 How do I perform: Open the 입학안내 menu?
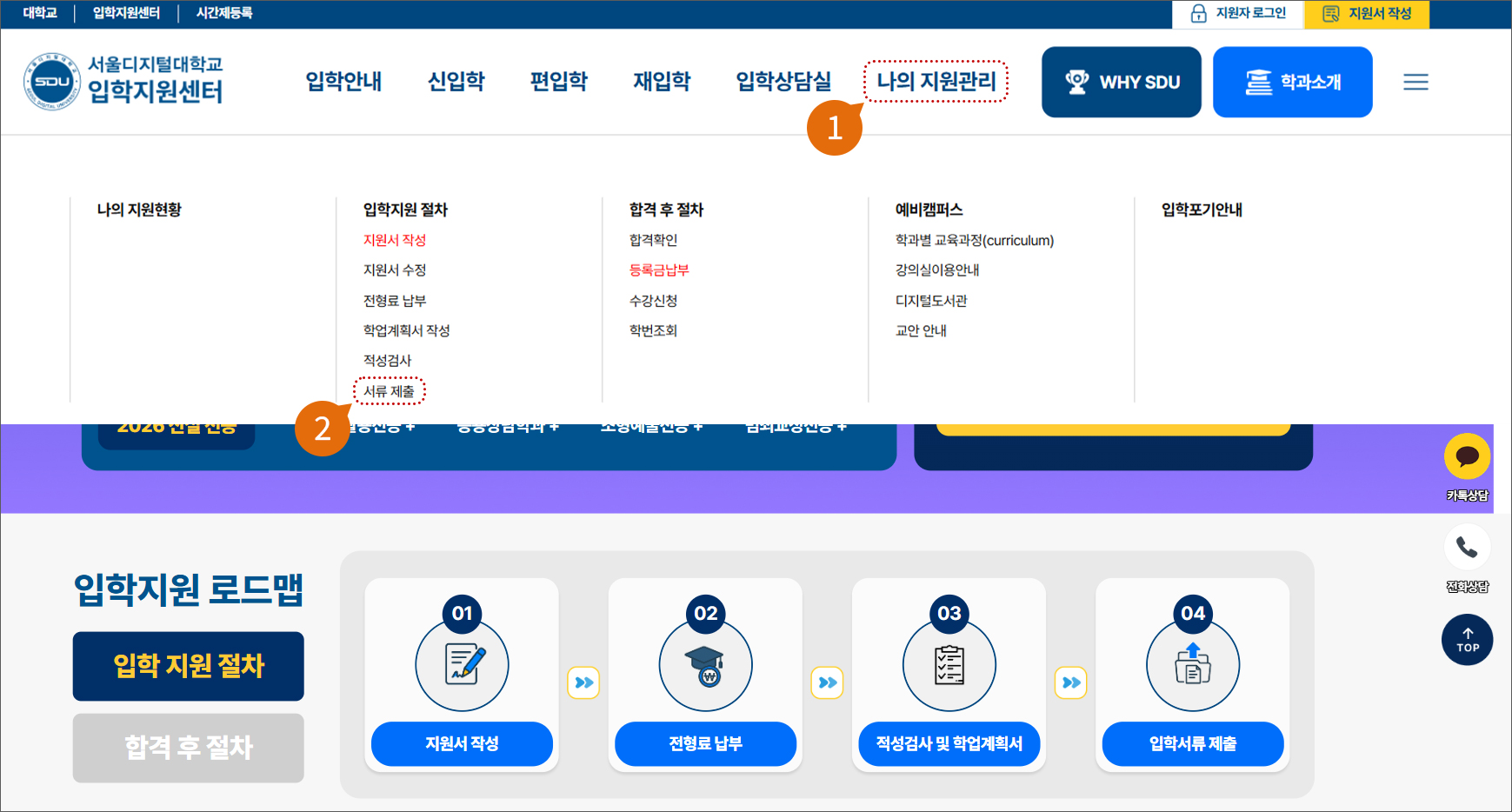(343, 82)
